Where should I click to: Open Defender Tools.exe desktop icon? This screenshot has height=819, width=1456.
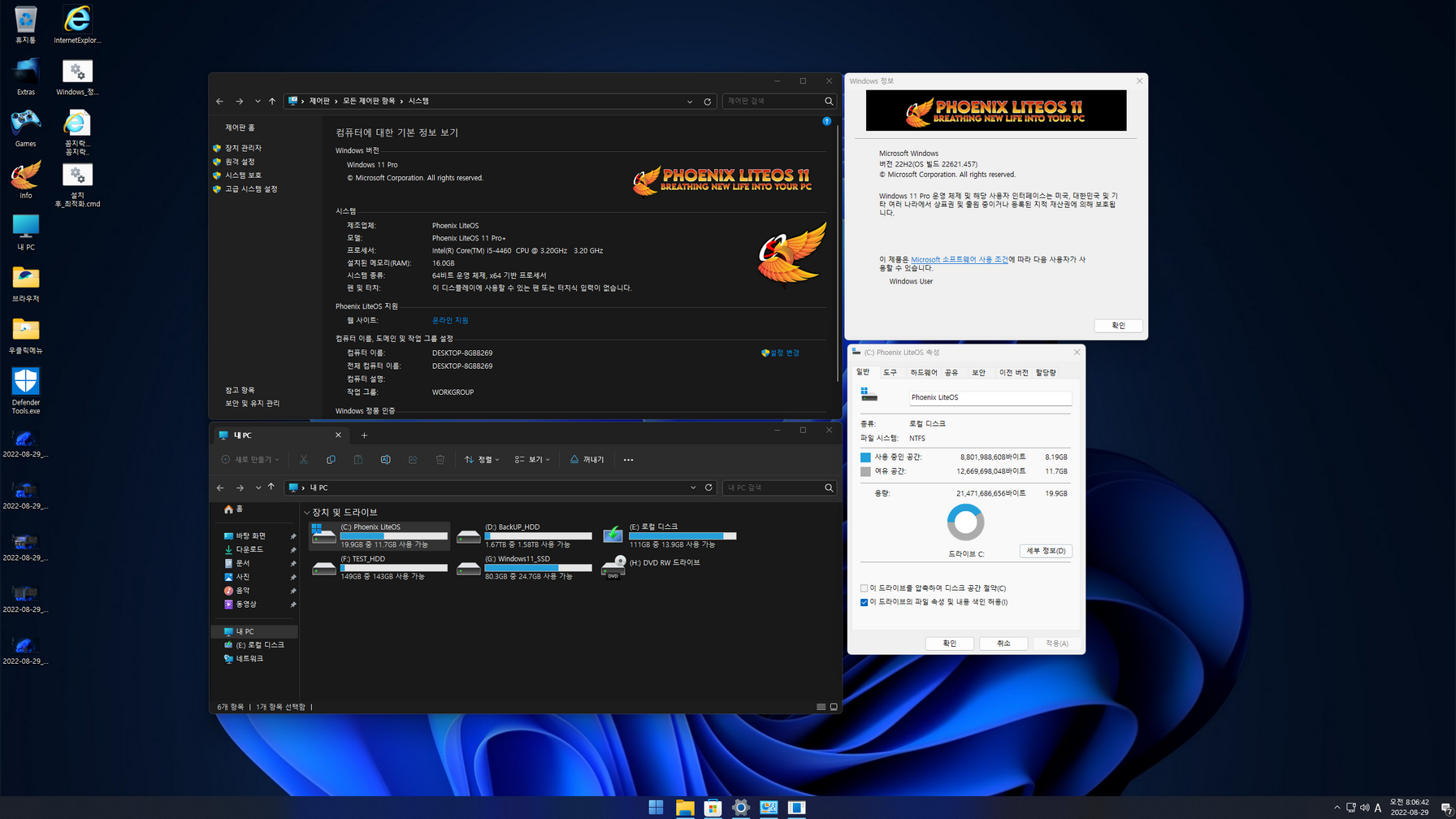pos(25,391)
